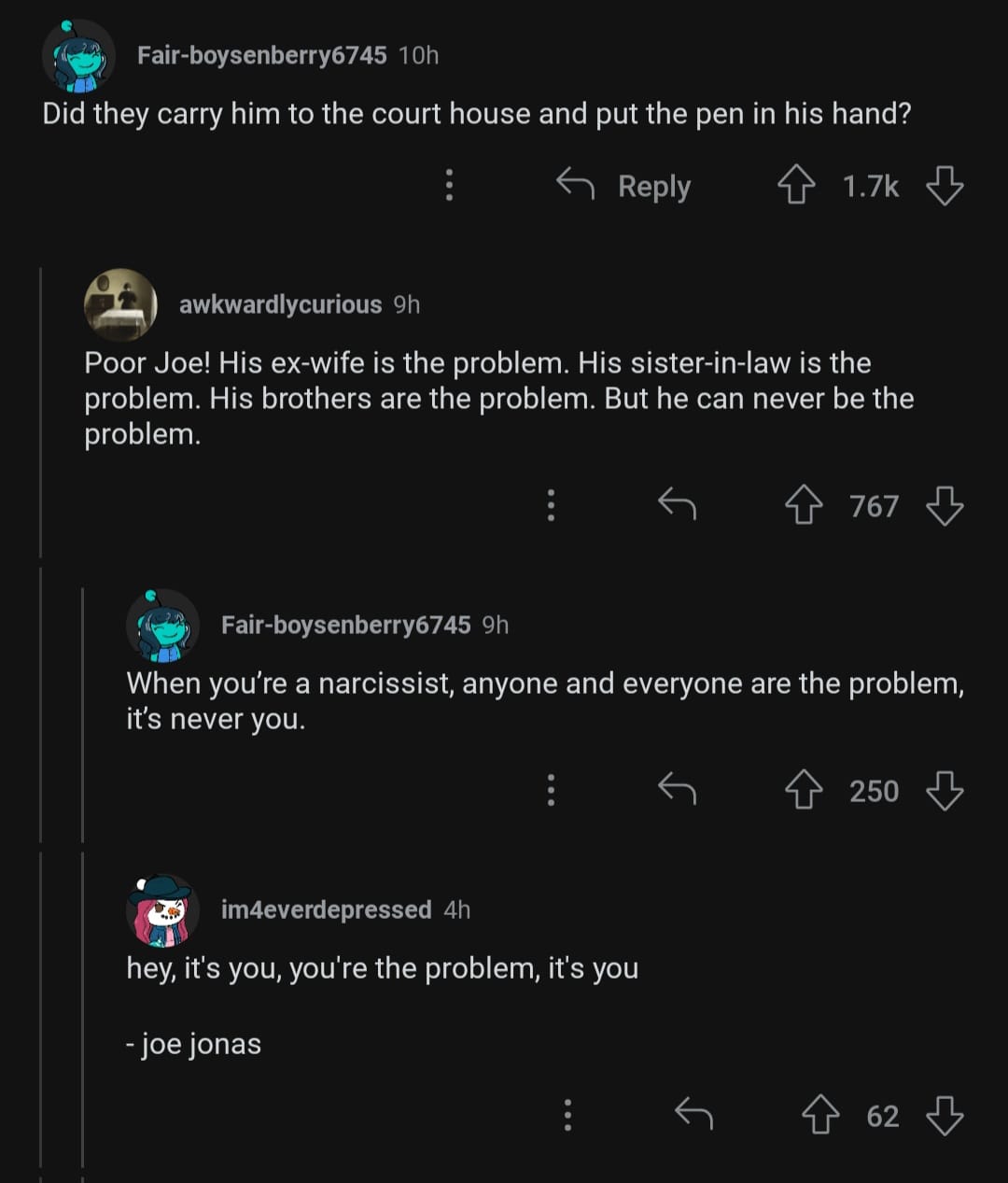Reply to awkwardlycurious's comment using arrow icon
The height and width of the screenshot is (1183, 1008).
tap(677, 506)
